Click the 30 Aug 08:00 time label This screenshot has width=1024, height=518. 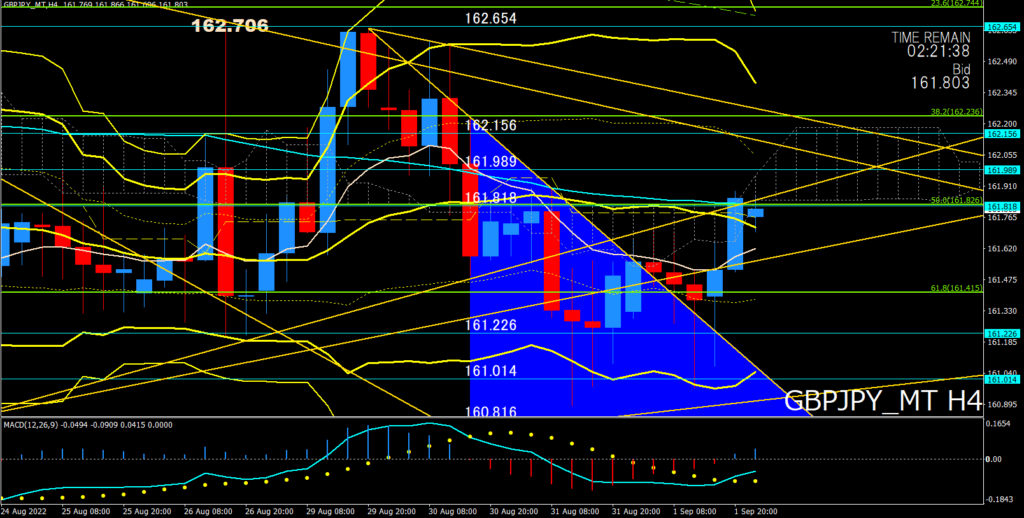pyautogui.click(x=451, y=511)
